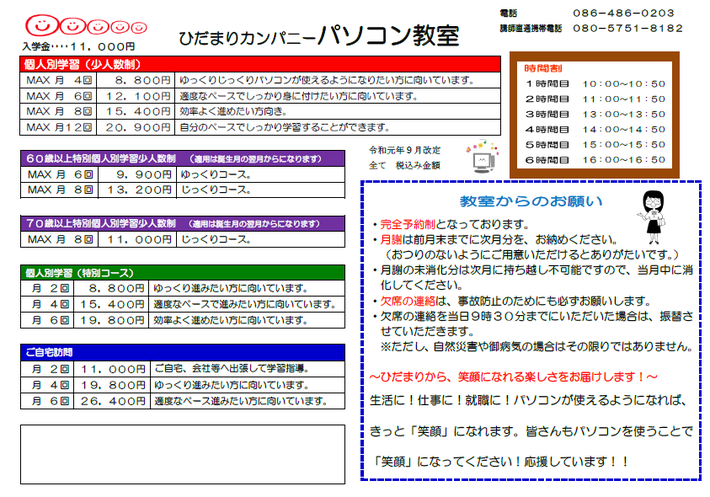
Task: Click the 9,900円 price cell
Action: click(137, 175)
